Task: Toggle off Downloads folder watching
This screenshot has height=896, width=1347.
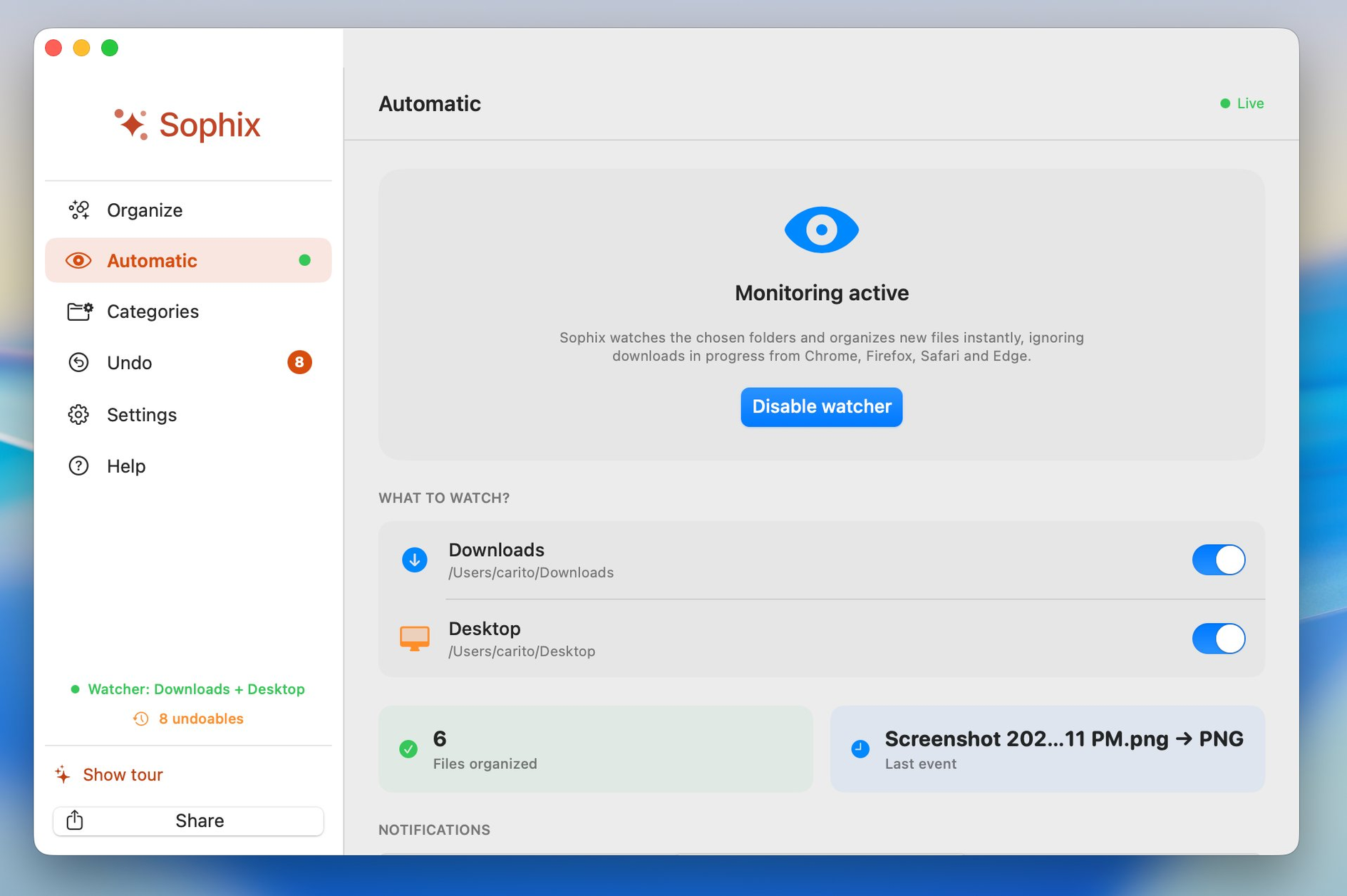Action: pos(1219,560)
